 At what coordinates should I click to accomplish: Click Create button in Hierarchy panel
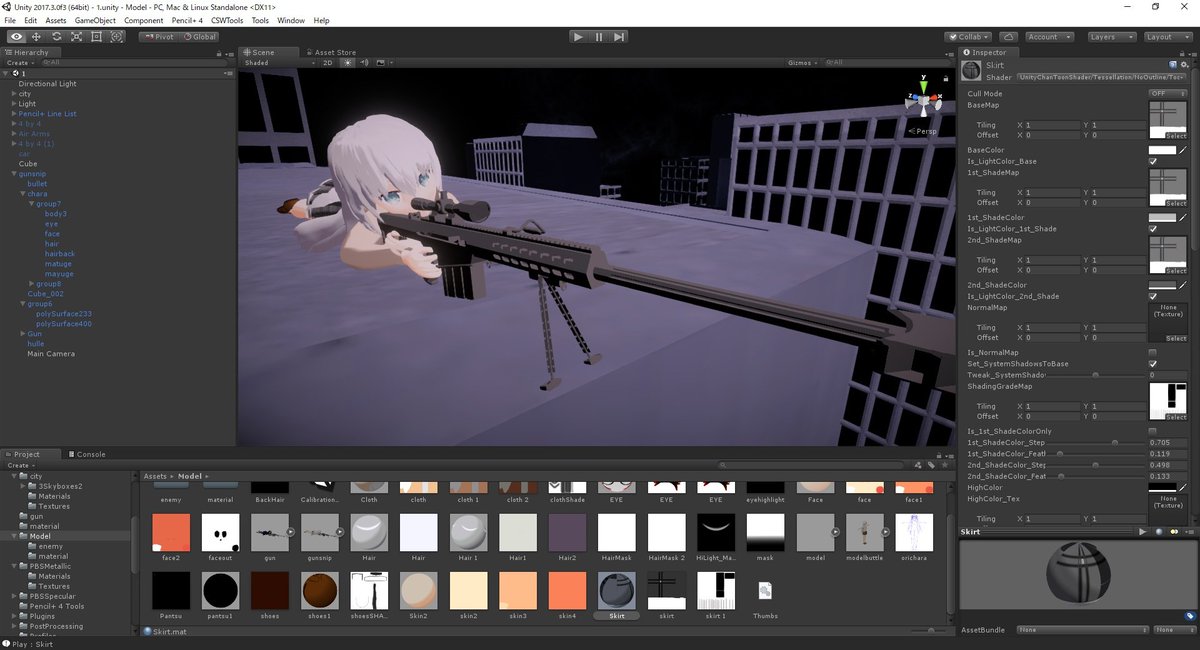point(18,63)
